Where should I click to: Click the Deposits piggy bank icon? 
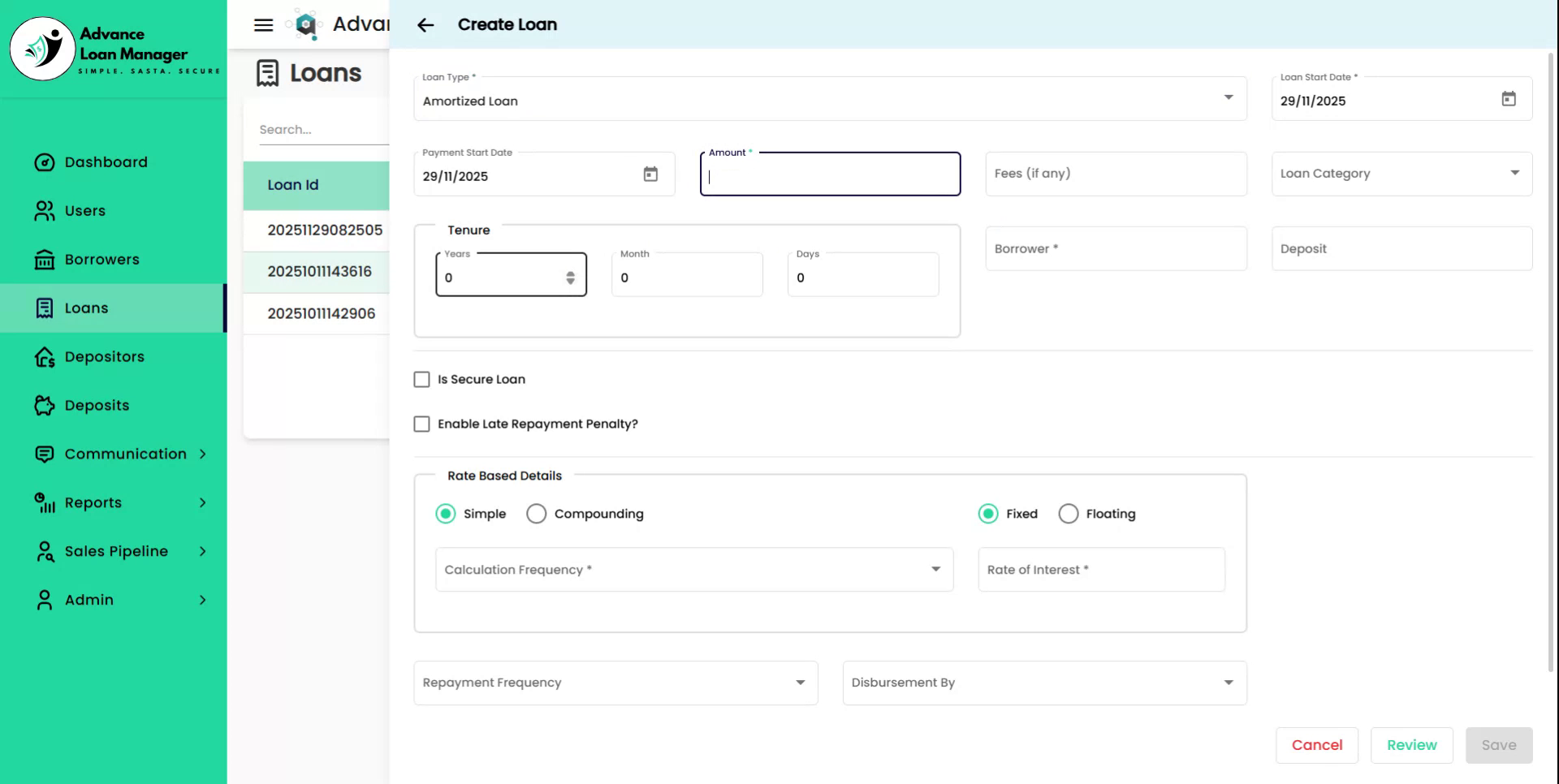(45, 406)
